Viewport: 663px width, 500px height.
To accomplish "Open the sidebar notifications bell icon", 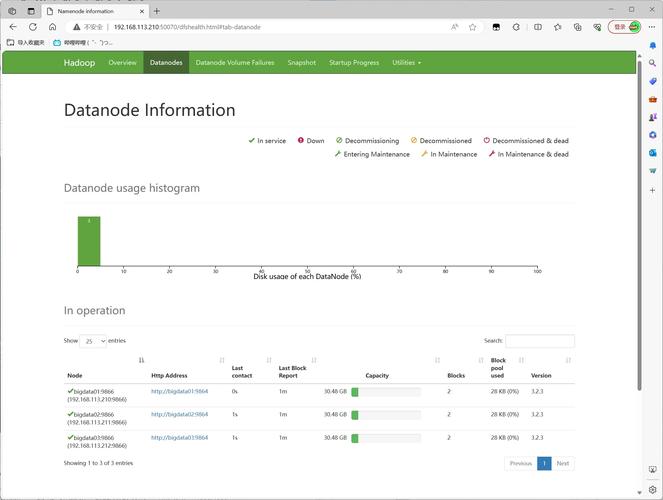I will point(652,45).
